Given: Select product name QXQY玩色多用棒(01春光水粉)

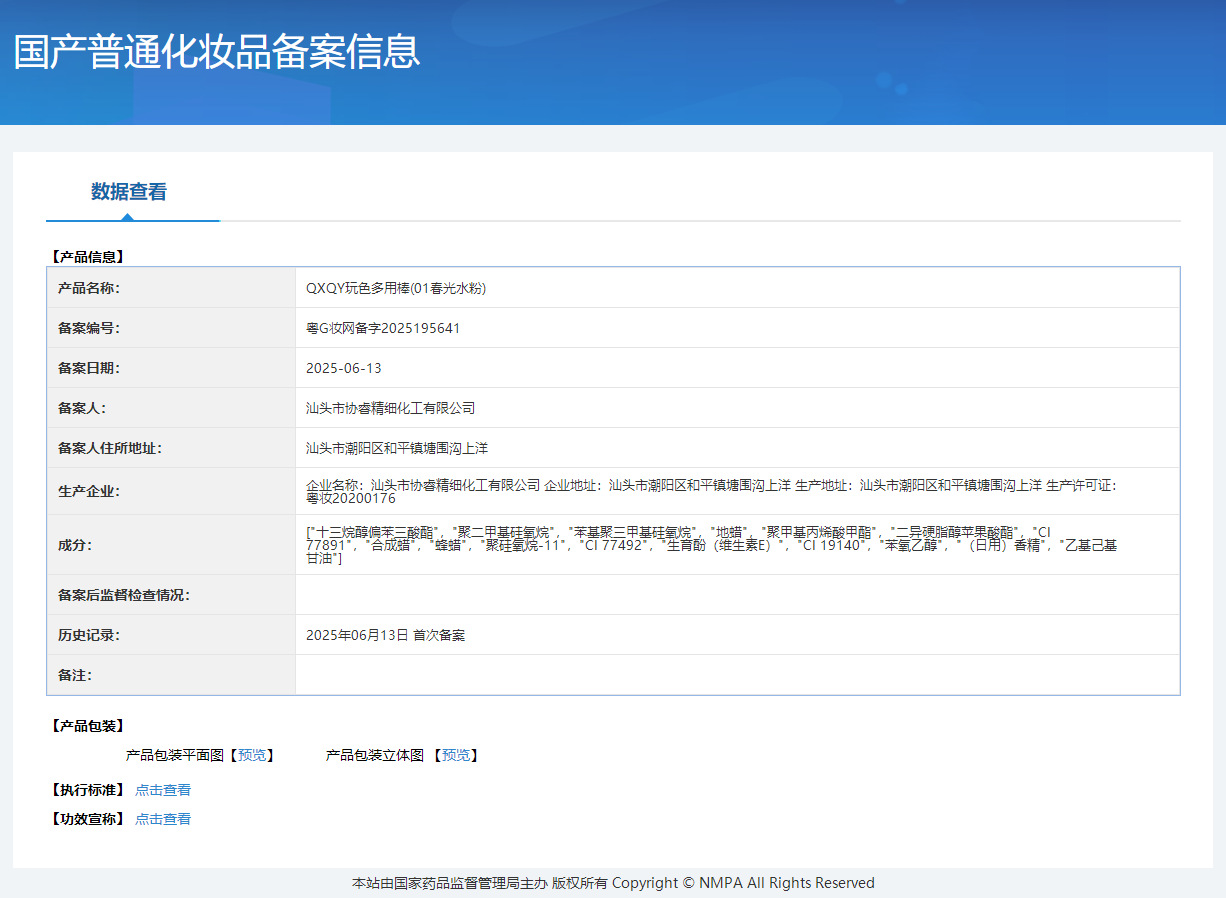Looking at the screenshot, I should (x=396, y=288).
